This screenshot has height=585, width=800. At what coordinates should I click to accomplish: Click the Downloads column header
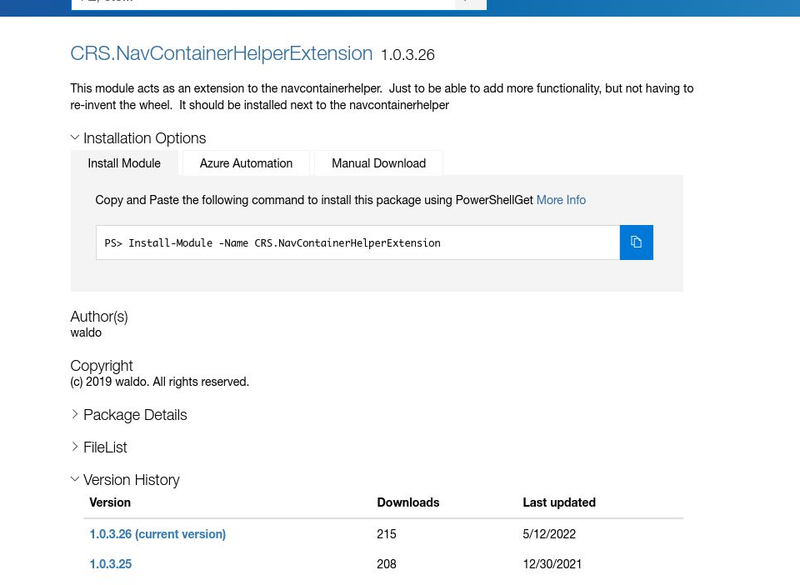pyautogui.click(x=408, y=502)
